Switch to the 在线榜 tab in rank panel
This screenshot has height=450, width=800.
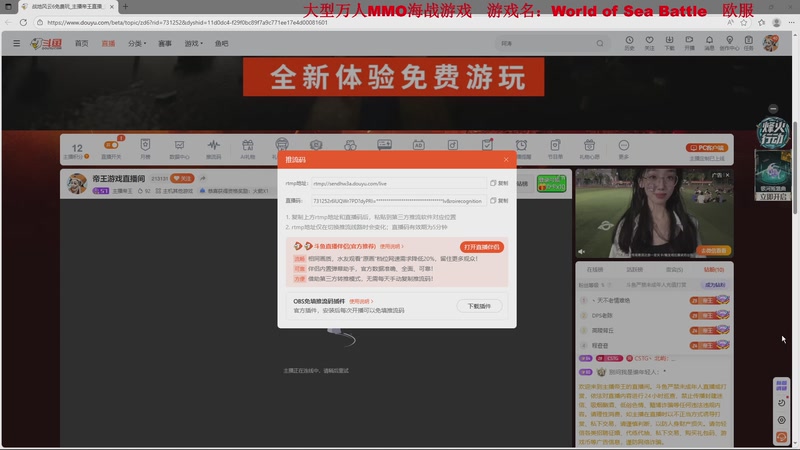tap(594, 269)
